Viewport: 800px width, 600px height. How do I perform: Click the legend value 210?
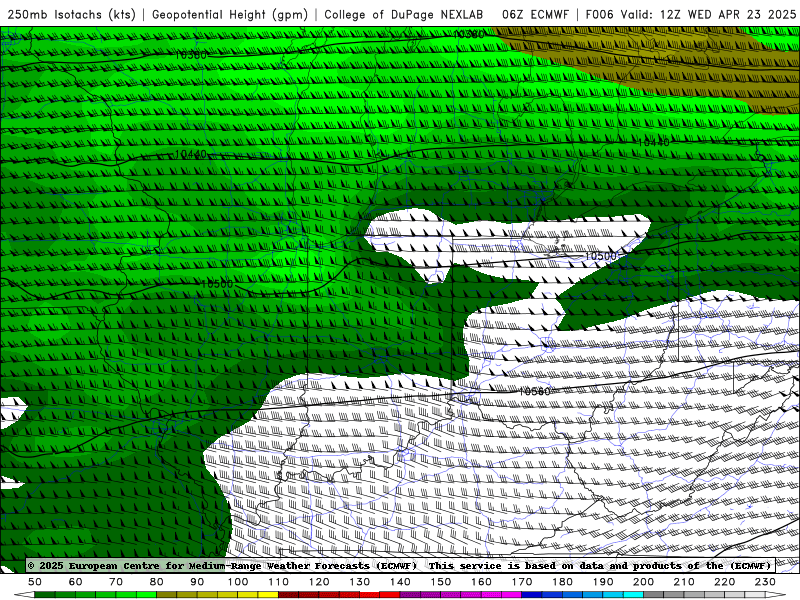point(684,582)
